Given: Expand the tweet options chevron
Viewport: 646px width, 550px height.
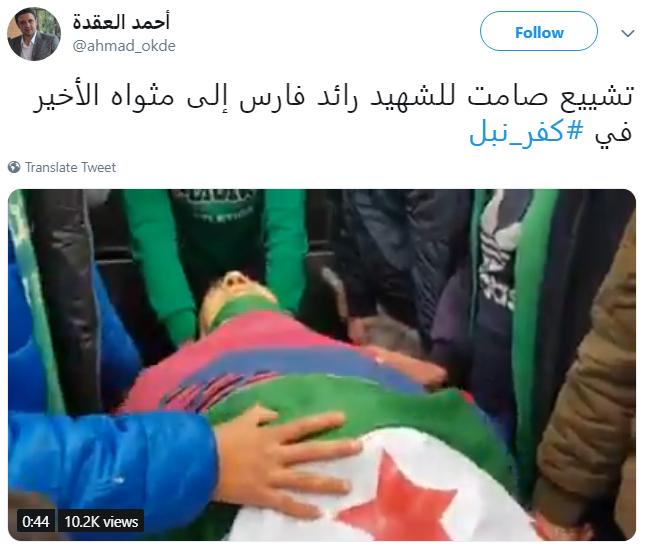Looking at the screenshot, I should pos(627,33).
